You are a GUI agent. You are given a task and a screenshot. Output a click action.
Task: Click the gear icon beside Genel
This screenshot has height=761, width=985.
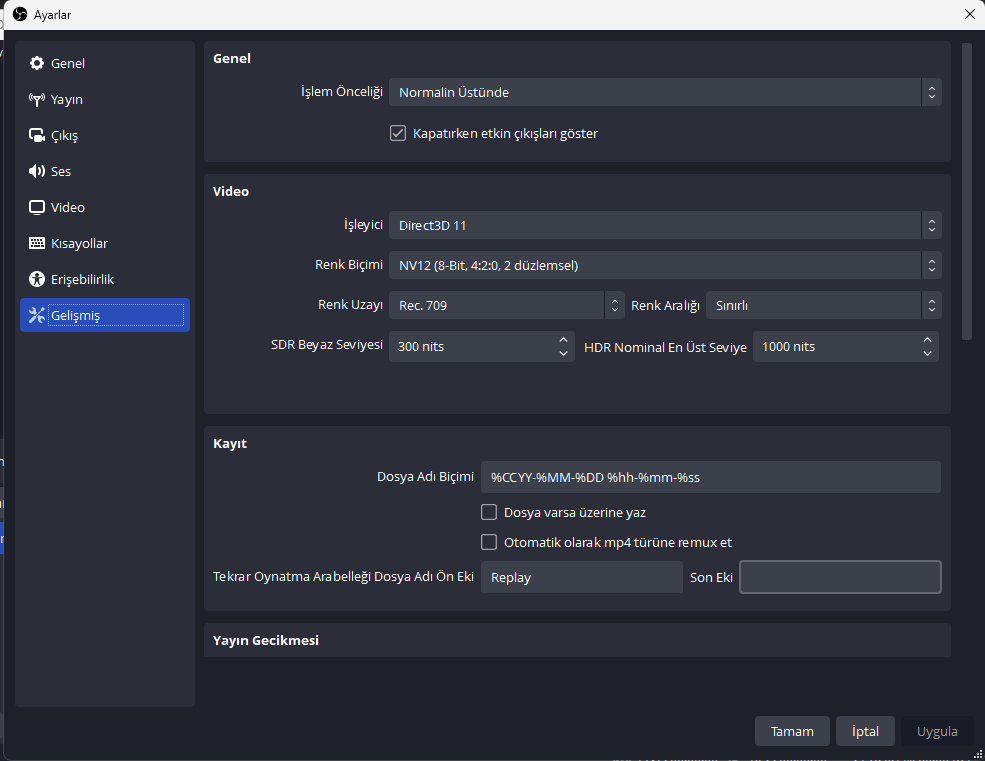(x=37, y=64)
